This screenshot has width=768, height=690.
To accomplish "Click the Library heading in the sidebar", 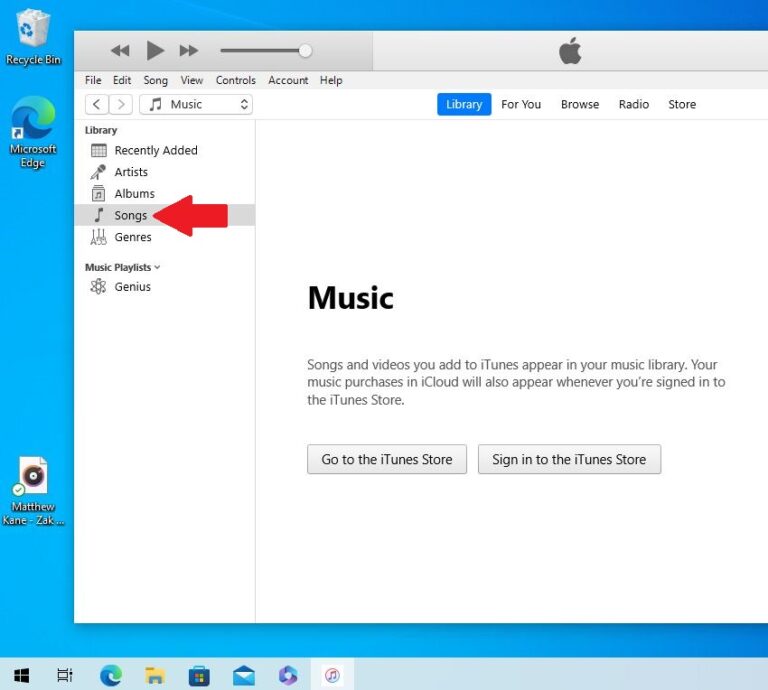I will click(101, 130).
